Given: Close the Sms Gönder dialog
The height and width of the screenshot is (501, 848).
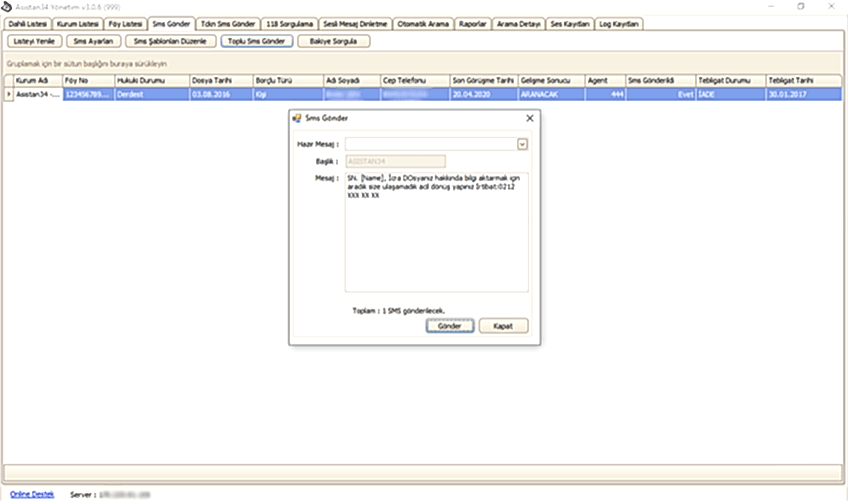Looking at the screenshot, I should [529, 118].
